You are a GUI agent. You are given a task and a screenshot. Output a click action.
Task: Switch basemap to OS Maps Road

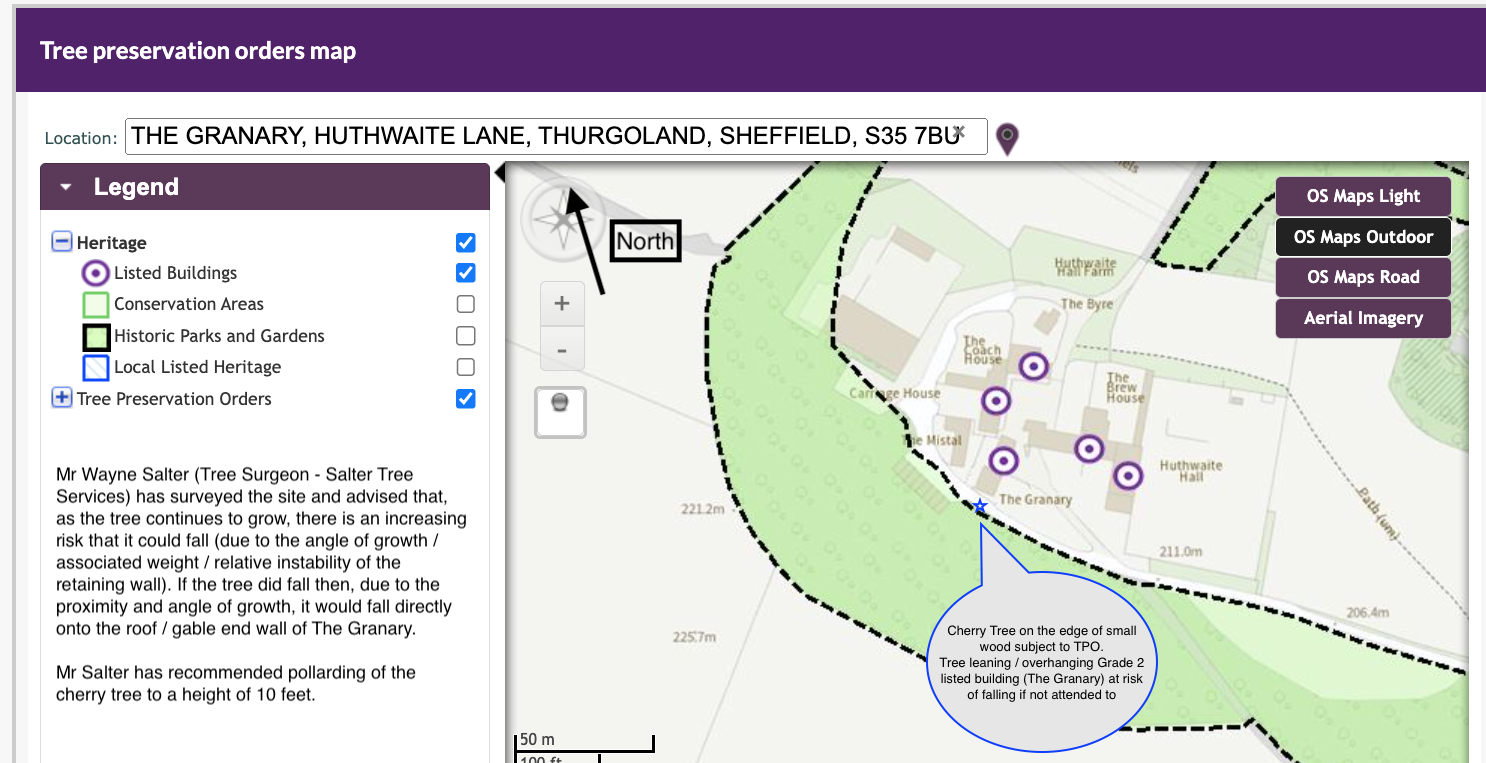pos(1363,277)
